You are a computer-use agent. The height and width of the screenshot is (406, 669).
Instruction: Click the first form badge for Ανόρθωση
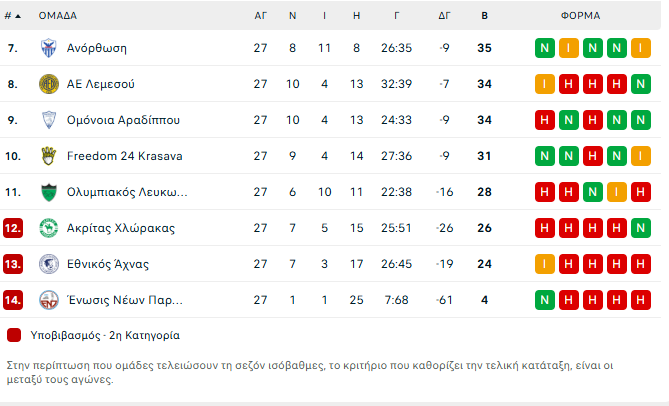coord(545,48)
